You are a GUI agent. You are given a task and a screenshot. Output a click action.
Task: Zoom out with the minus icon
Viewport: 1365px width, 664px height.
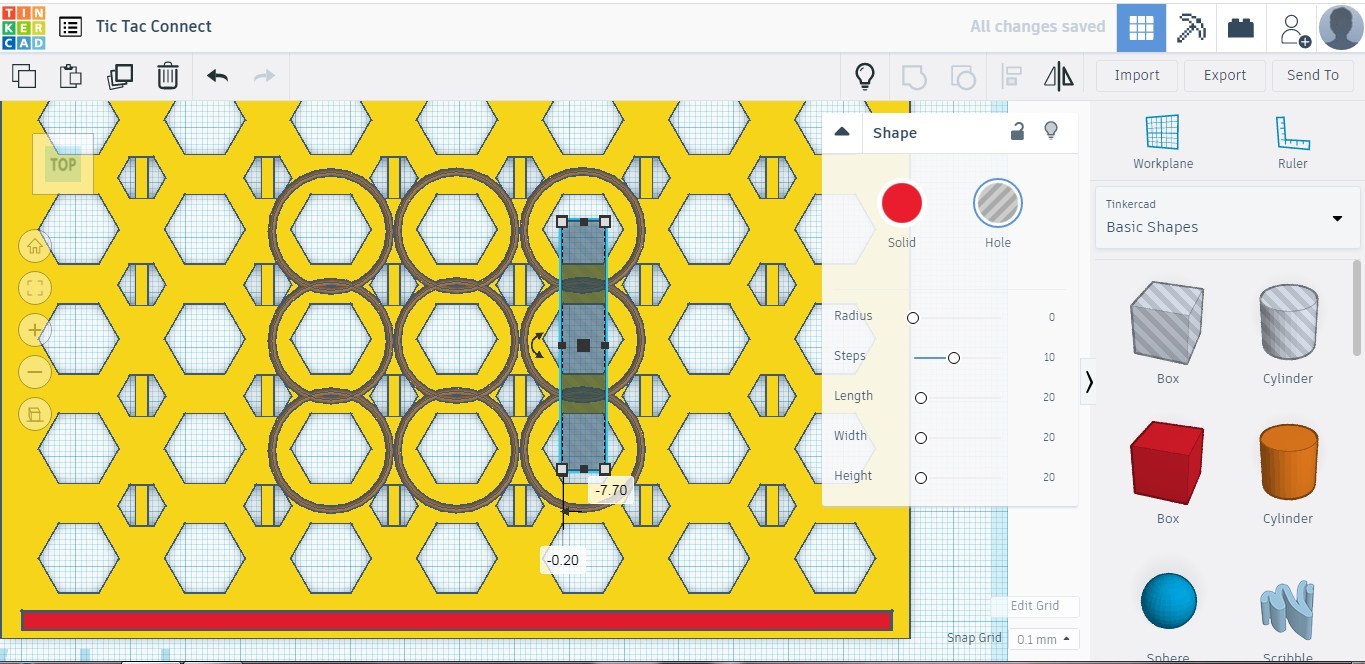(35, 372)
